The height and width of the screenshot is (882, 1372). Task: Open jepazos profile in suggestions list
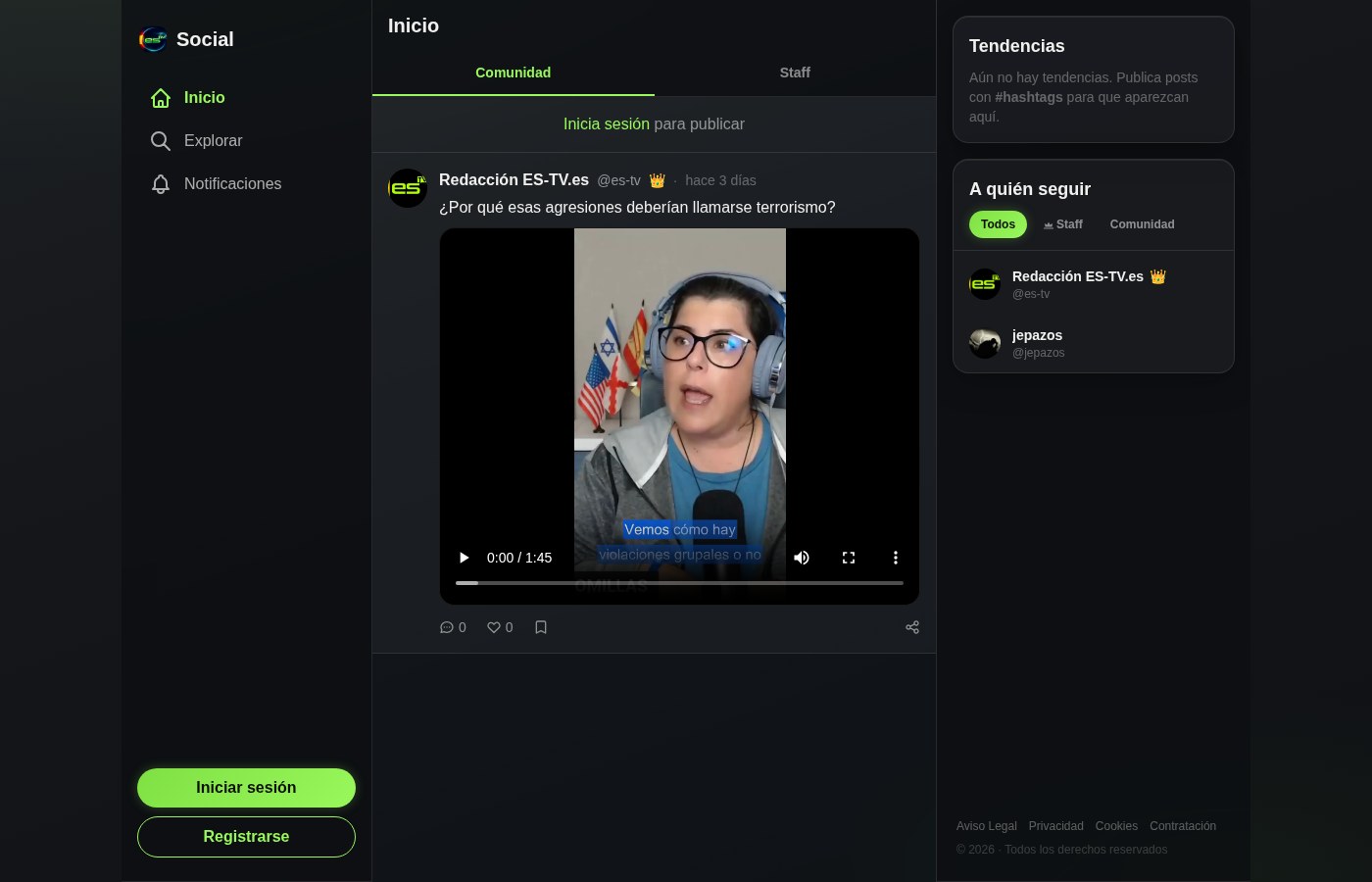pyautogui.click(x=1094, y=343)
